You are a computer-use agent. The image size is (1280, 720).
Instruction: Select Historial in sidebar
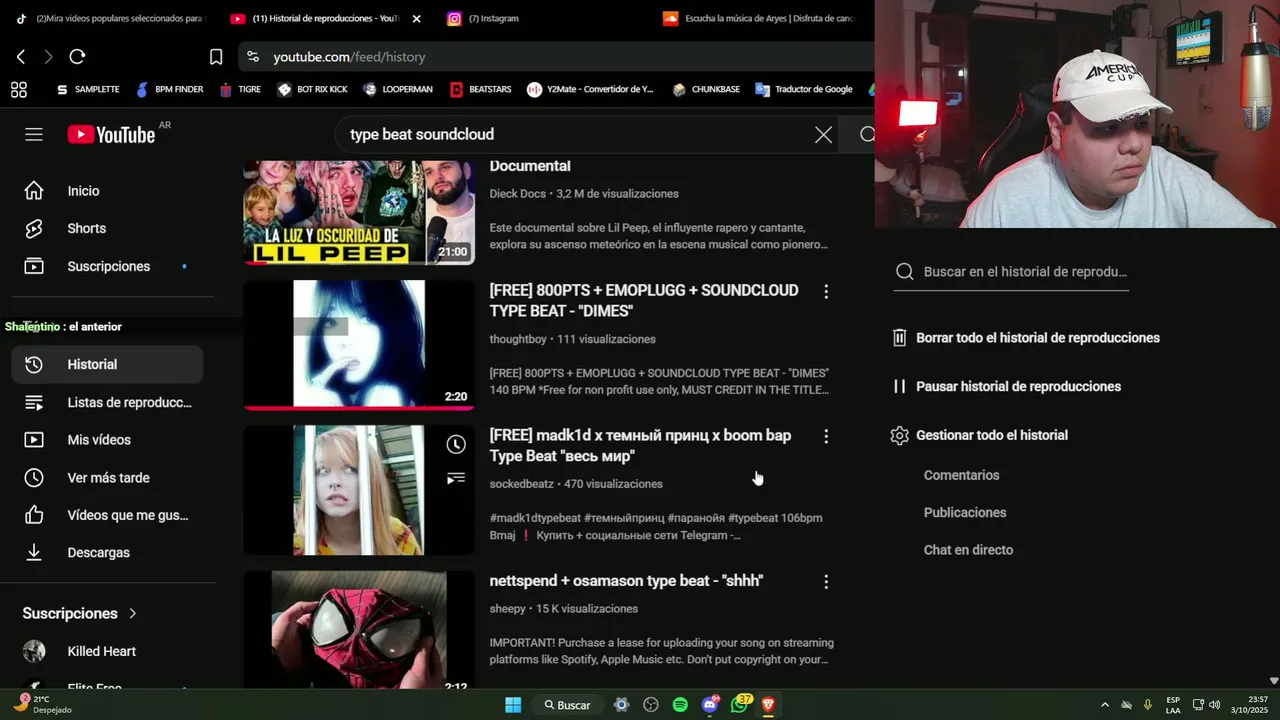click(x=107, y=364)
